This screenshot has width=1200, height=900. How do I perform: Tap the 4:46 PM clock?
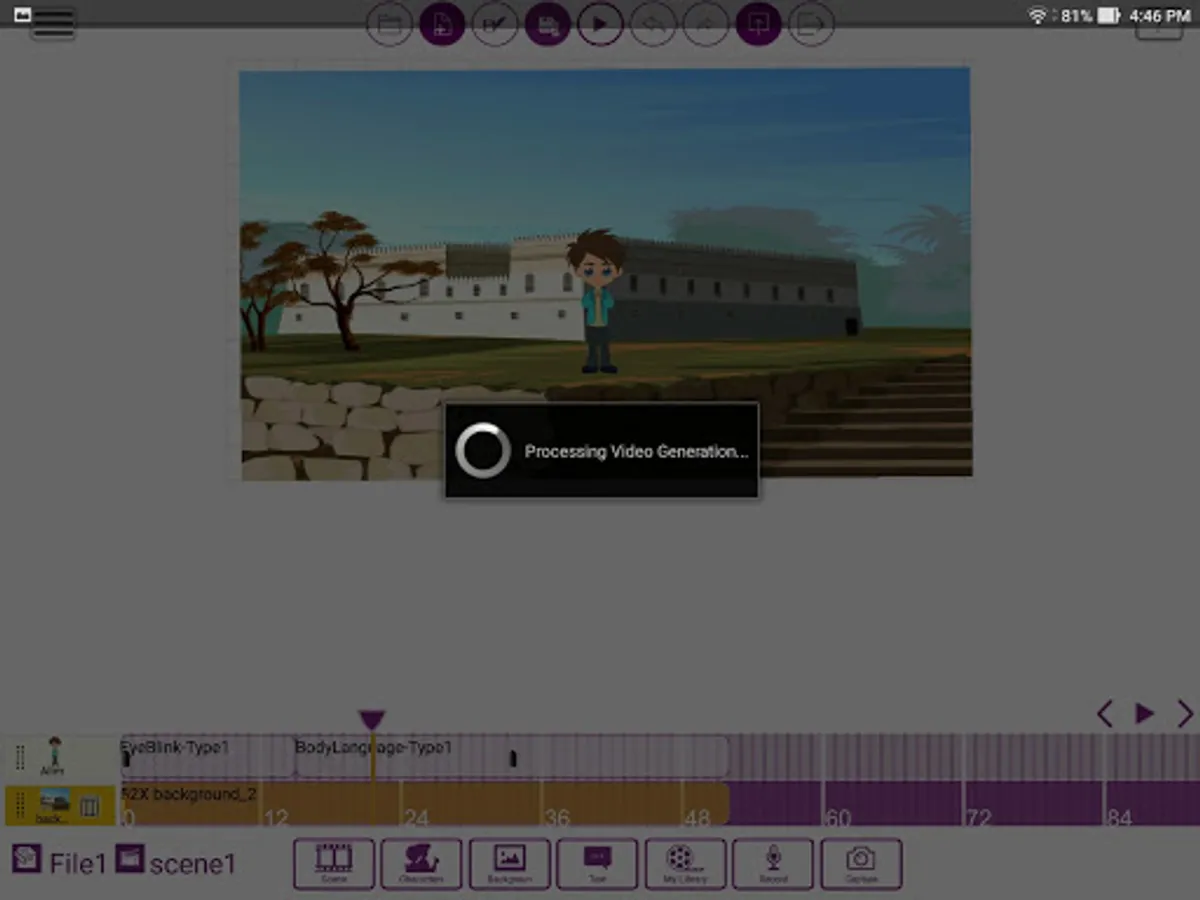pyautogui.click(x=1160, y=16)
